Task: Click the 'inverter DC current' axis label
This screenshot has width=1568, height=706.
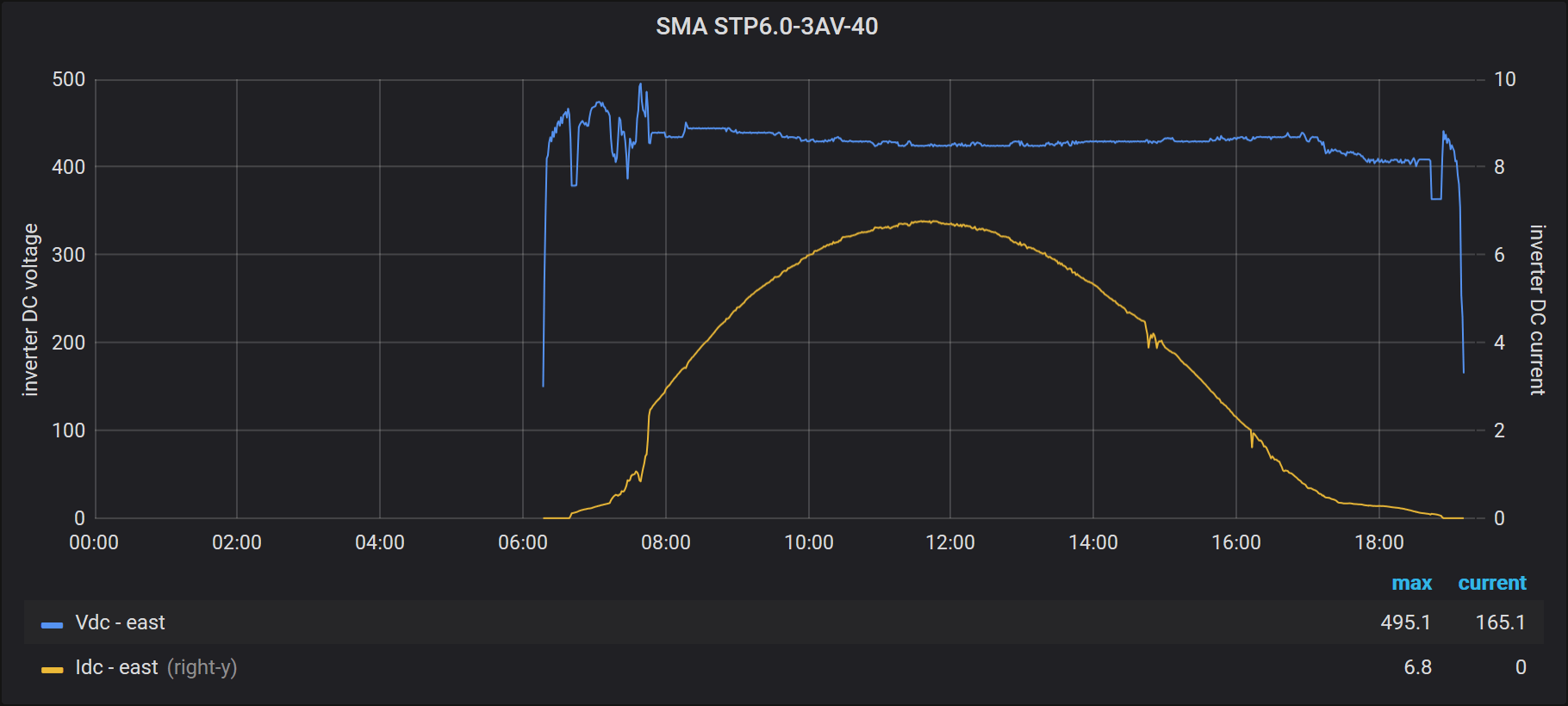Action: click(x=1537, y=310)
